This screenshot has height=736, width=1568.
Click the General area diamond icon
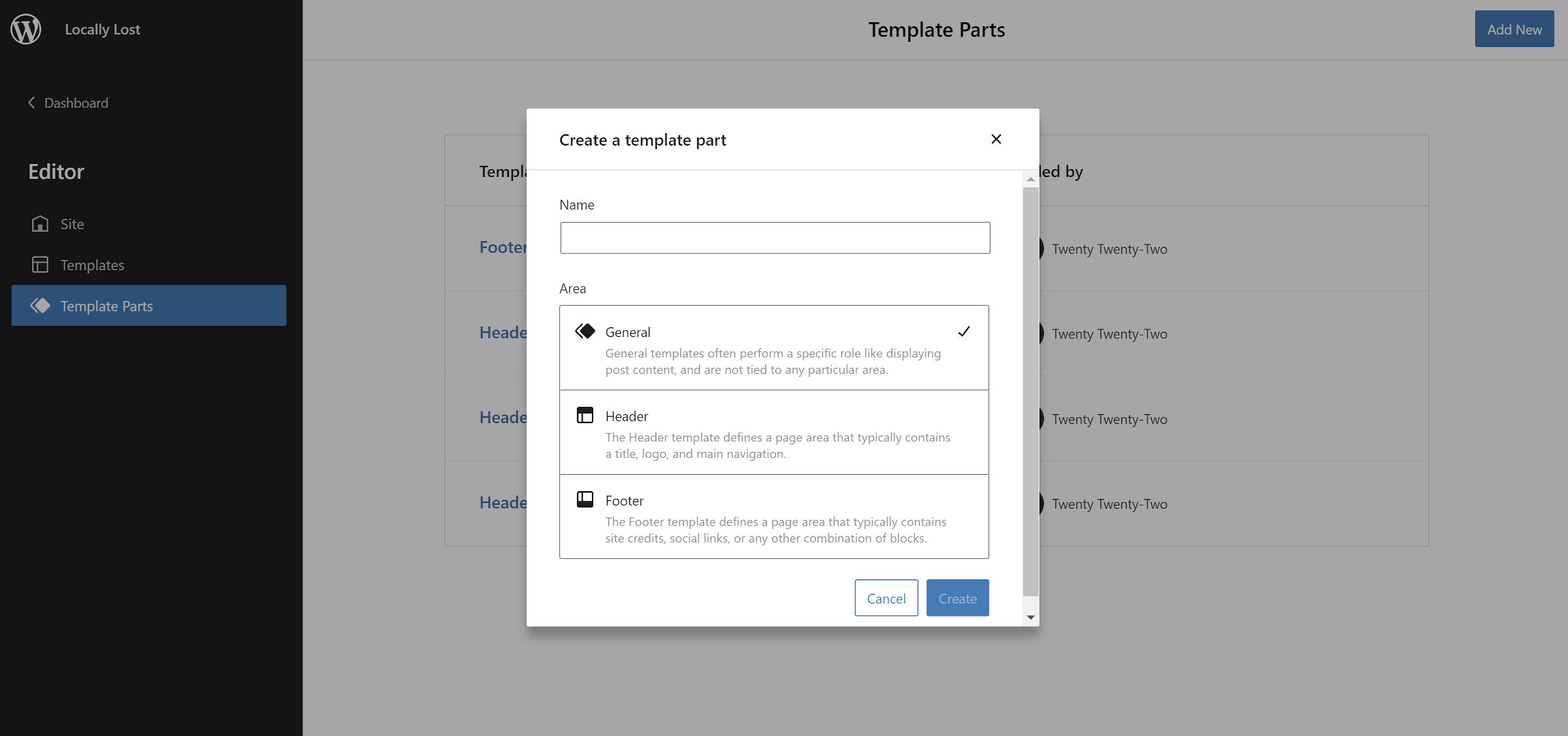pyautogui.click(x=585, y=331)
